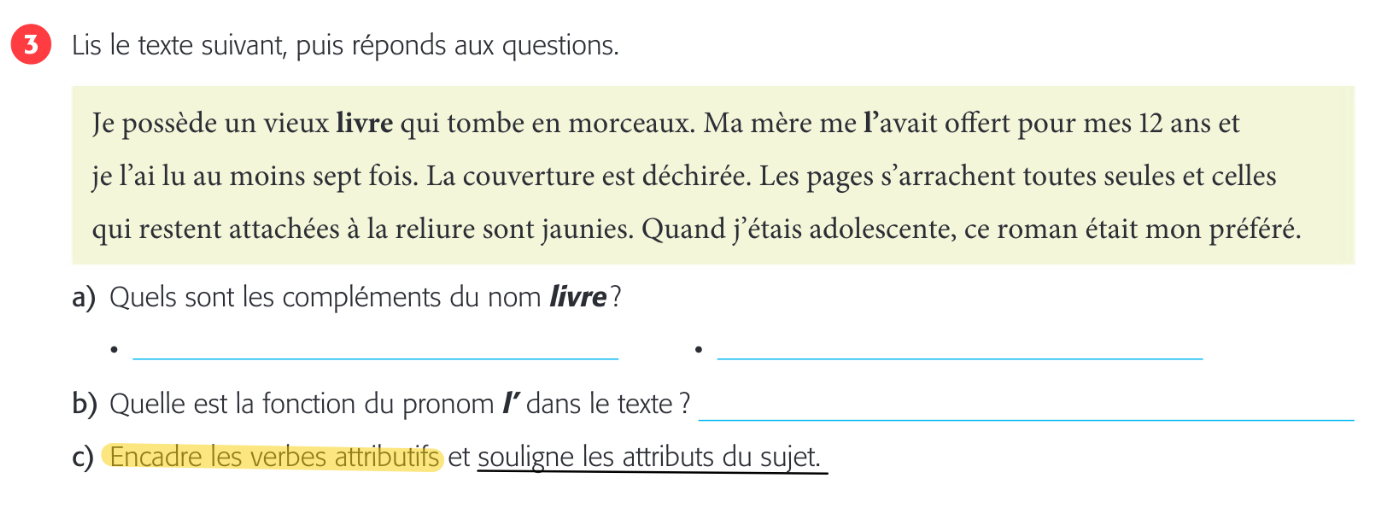Click the first answer blank under question a

375,350
